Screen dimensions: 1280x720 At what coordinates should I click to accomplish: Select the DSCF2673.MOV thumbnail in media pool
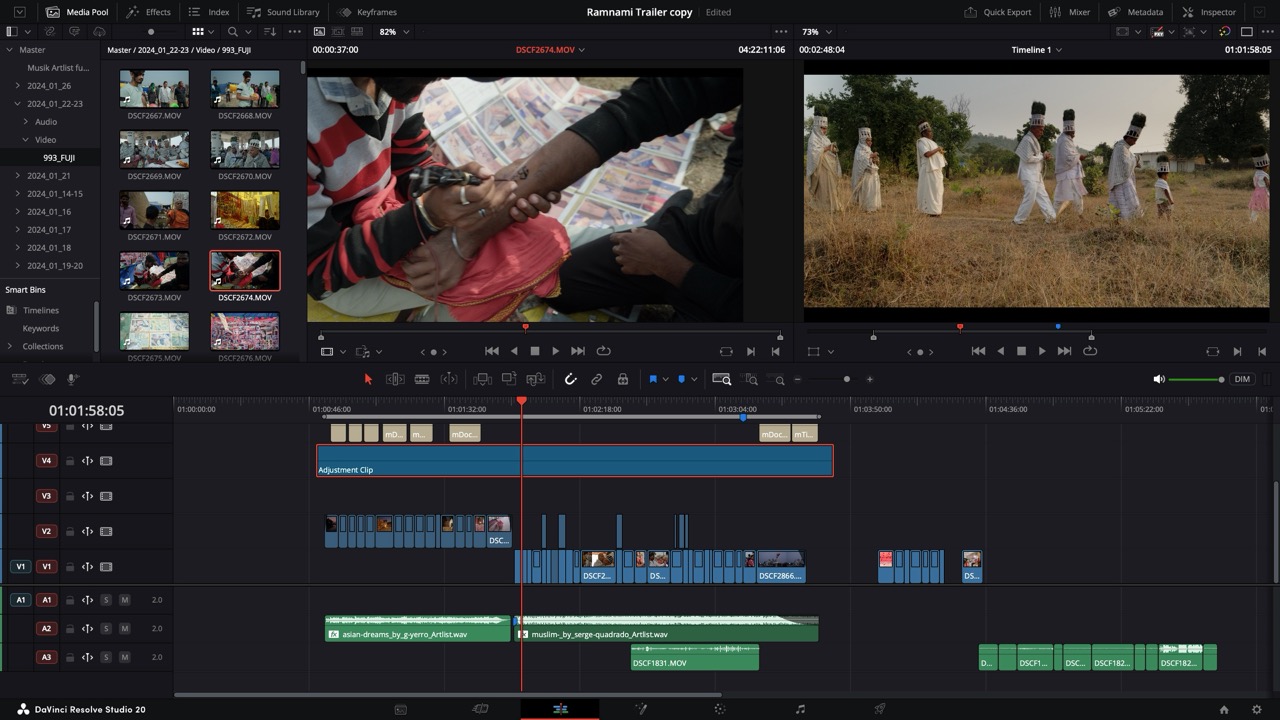[153, 268]
